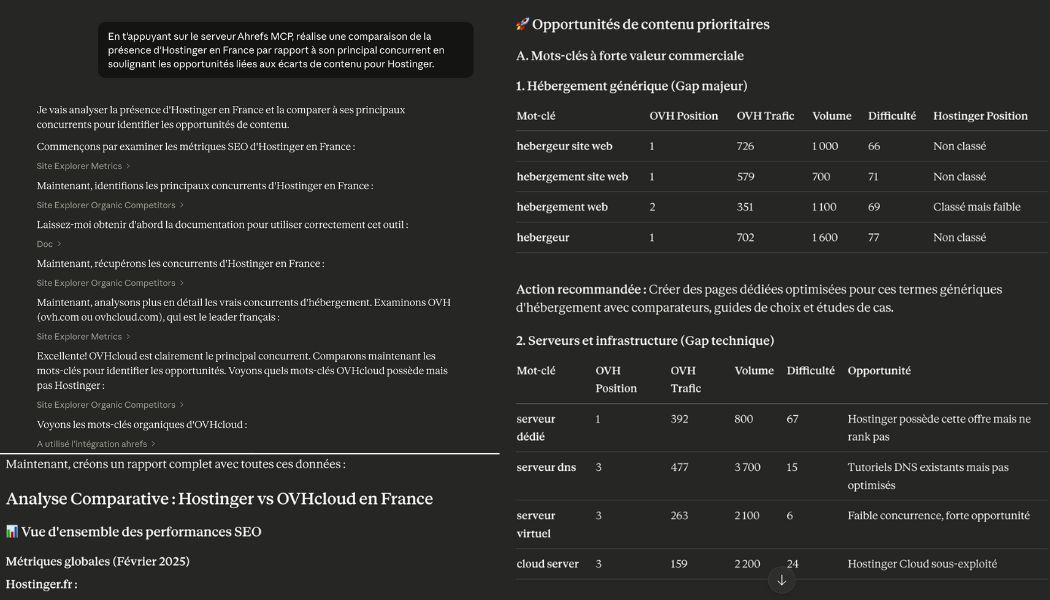Click the scroll-to-bottom arrow button
1050x600 pixels.
coord(781,579)
